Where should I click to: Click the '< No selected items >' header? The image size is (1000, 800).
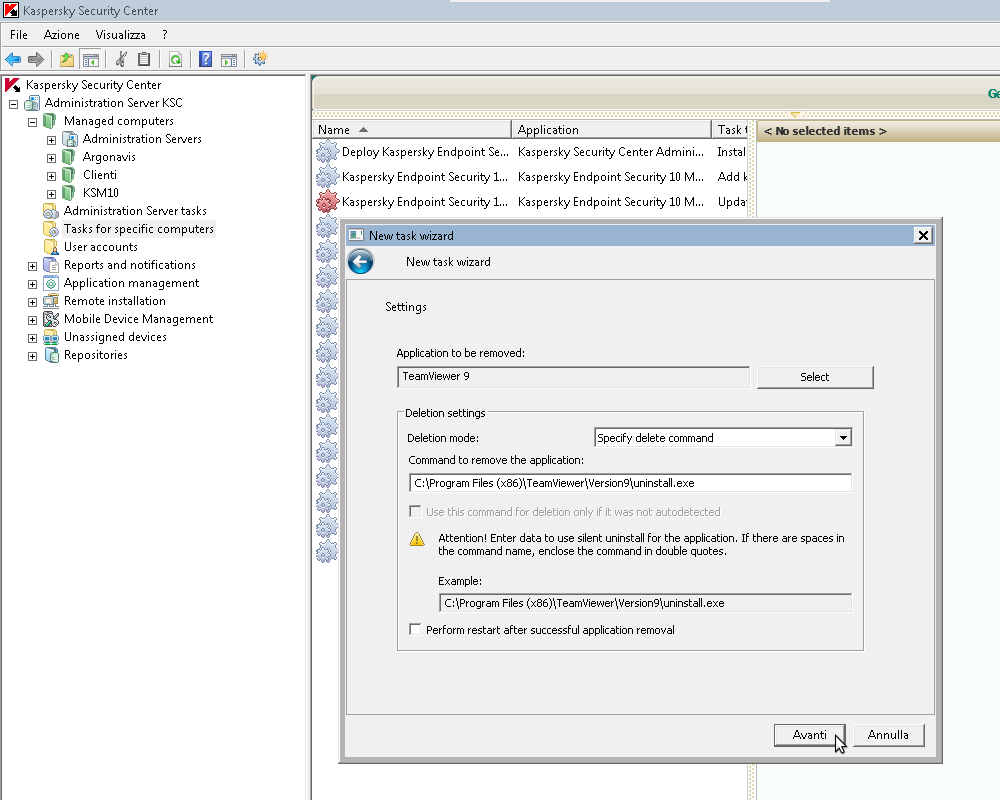[x=825, y=131]
